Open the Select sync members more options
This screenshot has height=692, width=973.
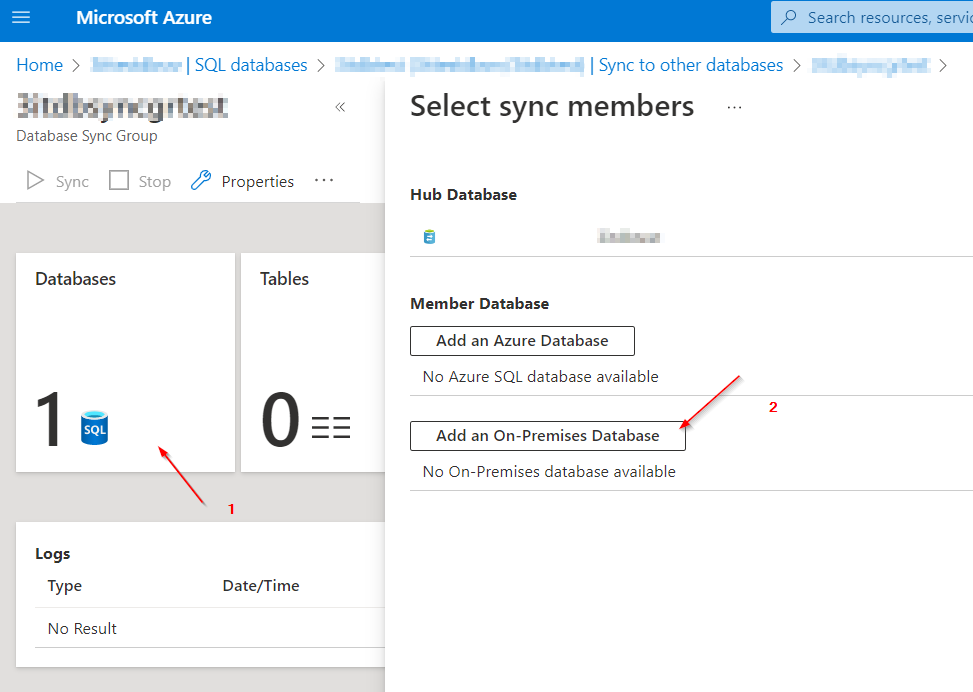click(735, 107)
